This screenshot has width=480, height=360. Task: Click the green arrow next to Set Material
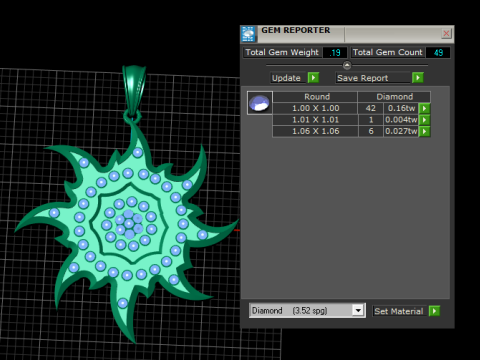click(x=434, y=311)
